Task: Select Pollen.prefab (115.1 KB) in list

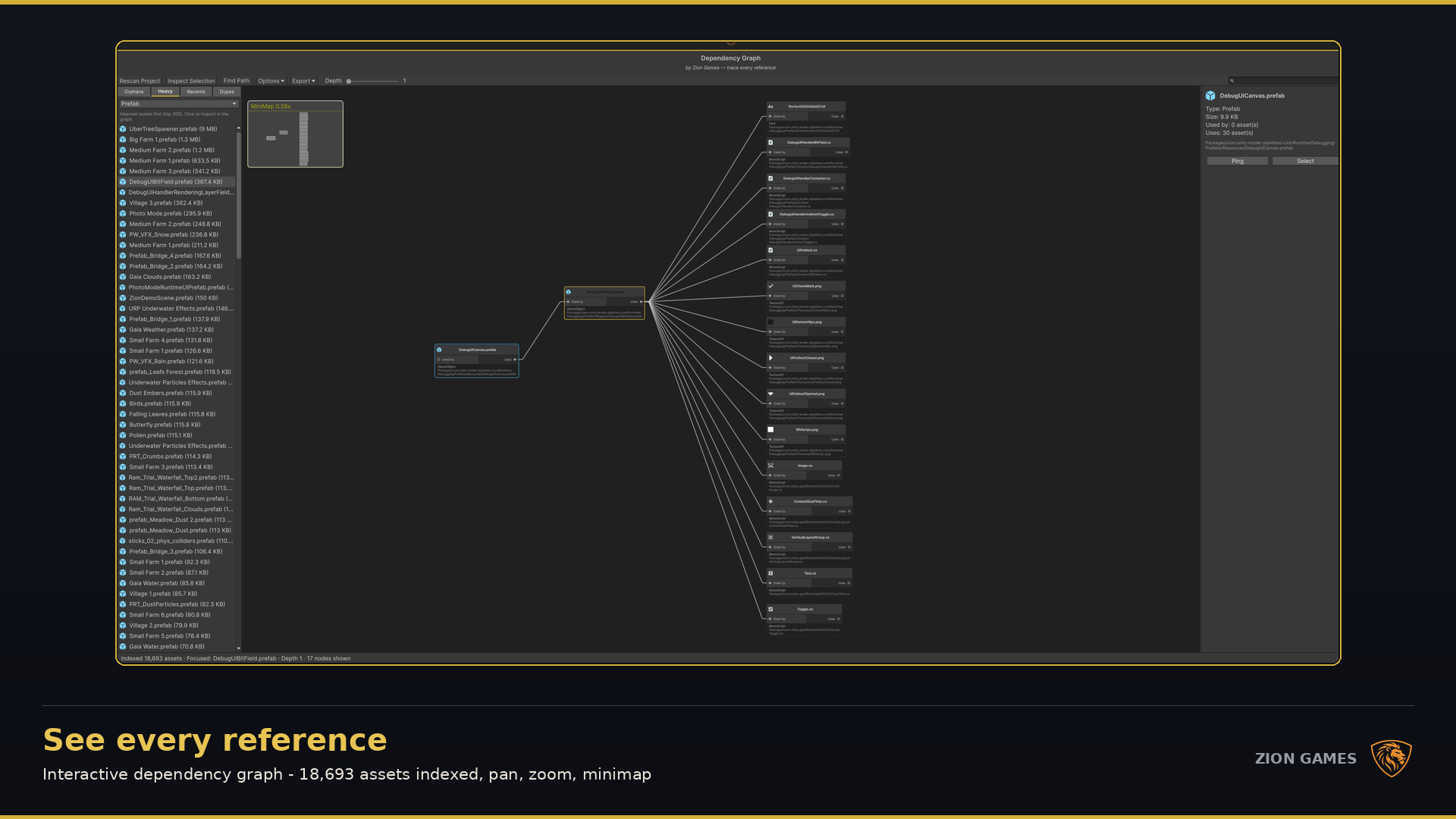Action: tap(177, 435)
